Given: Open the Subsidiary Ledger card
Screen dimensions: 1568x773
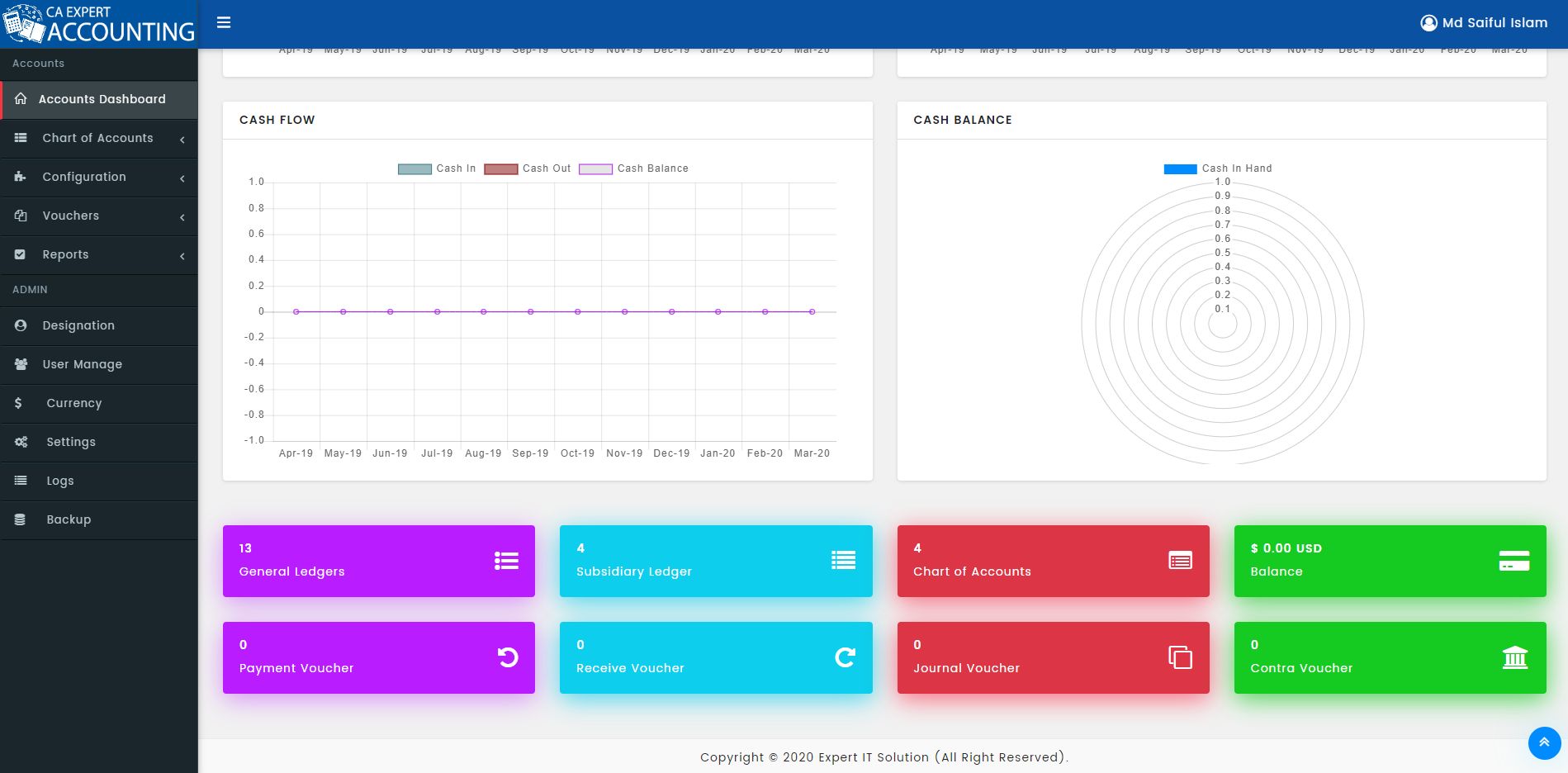Looking at the screenshot, I should [716, 561].
